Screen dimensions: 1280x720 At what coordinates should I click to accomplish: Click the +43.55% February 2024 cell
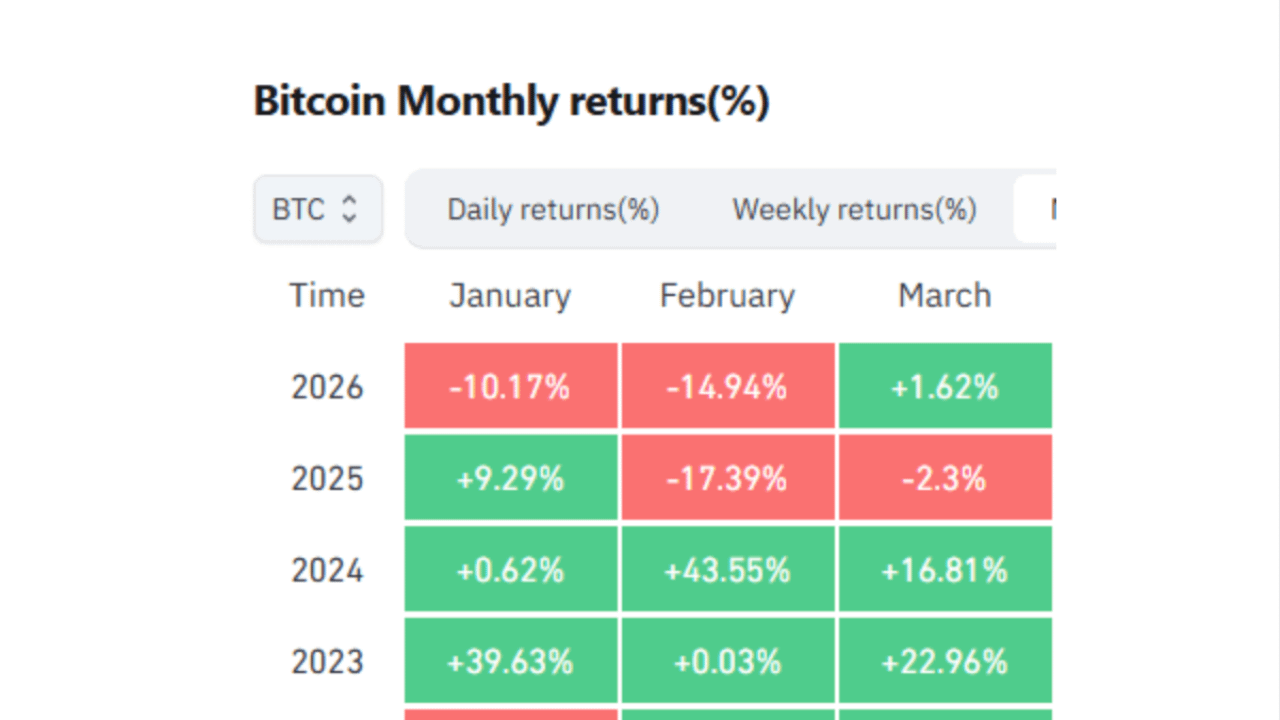(727, 569)
